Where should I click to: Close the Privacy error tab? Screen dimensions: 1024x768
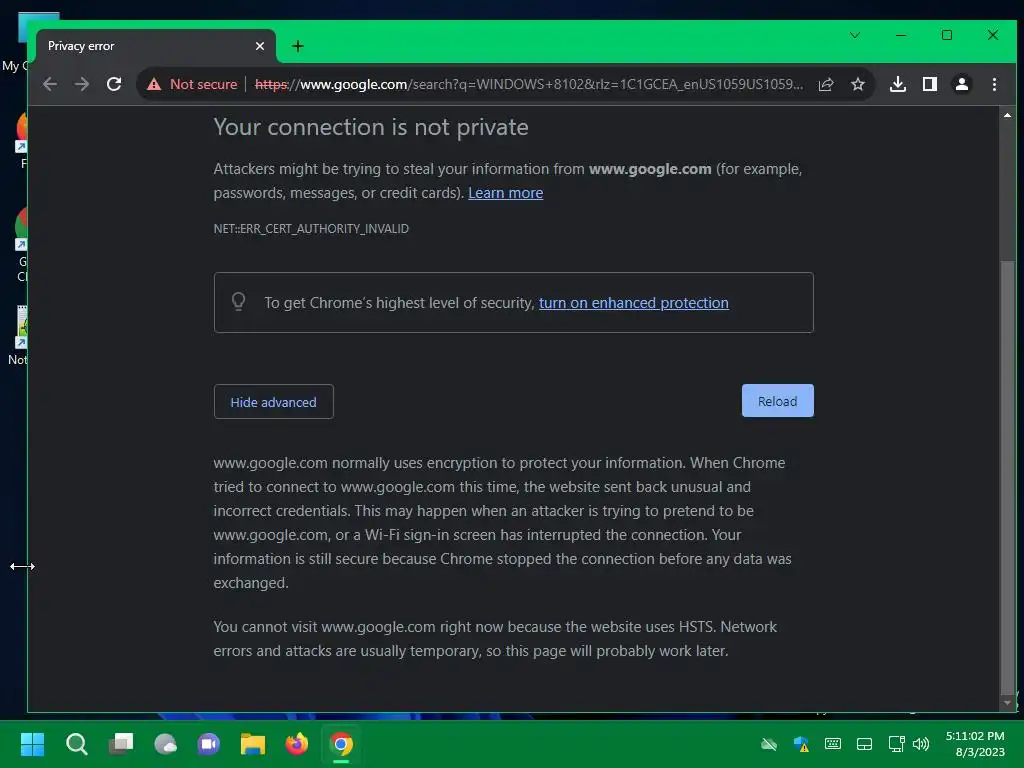click(x=260, y=46)
